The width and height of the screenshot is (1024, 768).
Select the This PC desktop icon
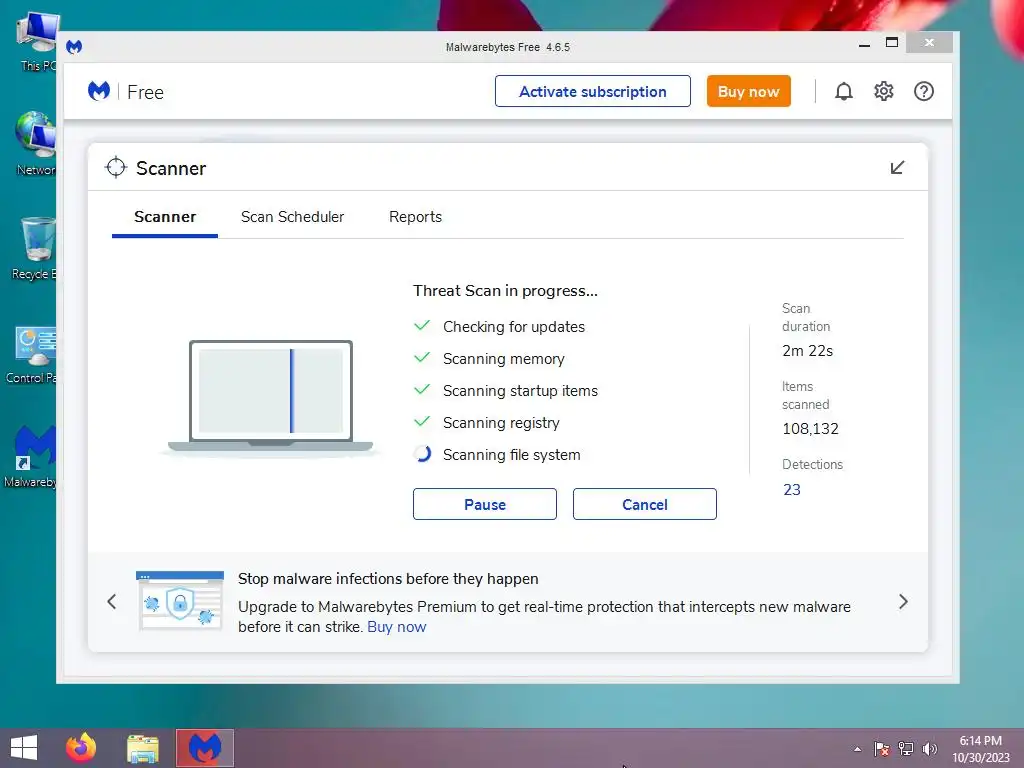[x=35, y=42]
